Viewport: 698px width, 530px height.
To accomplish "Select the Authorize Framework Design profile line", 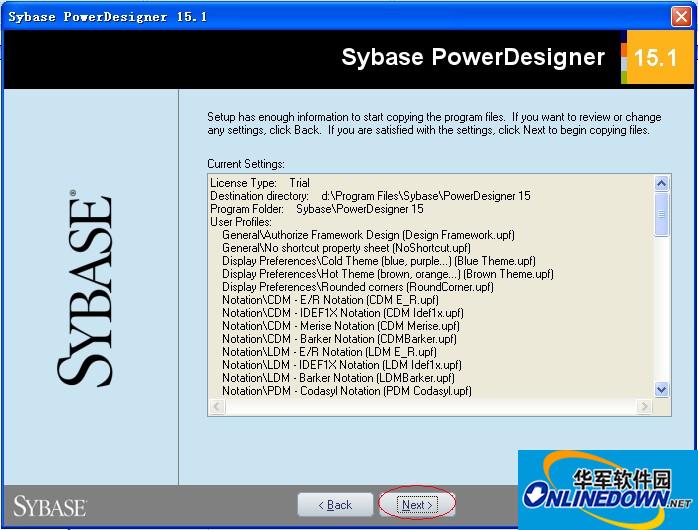I will pyautogui.click(x=369, y=235).
